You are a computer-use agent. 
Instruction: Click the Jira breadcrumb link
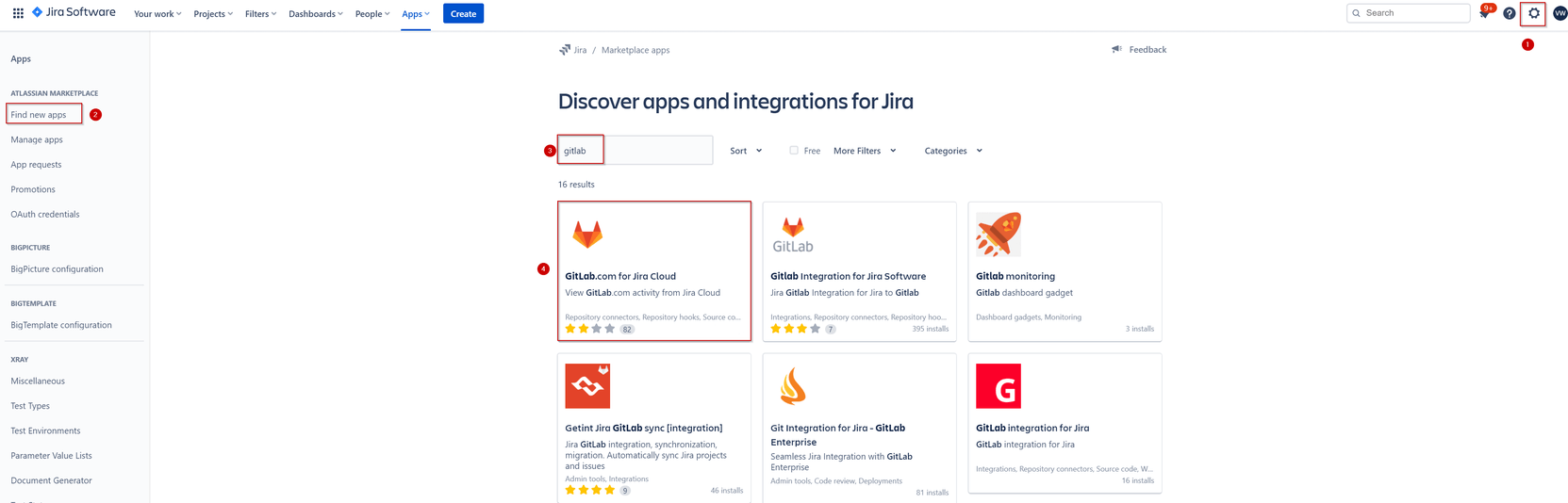(x=580, y=50)
